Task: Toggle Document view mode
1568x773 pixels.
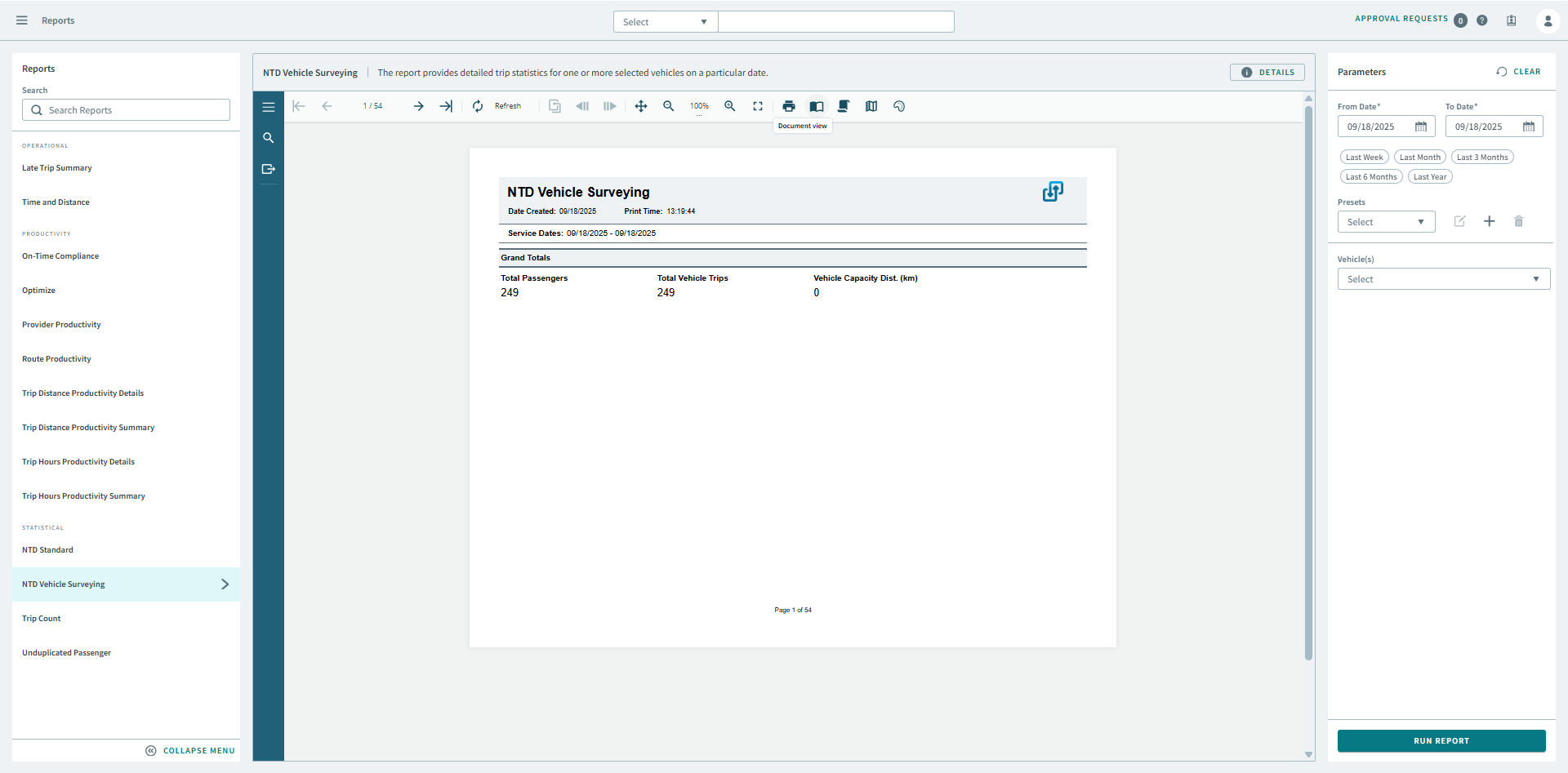Action: pyautogui.click(x=816, y=106)
